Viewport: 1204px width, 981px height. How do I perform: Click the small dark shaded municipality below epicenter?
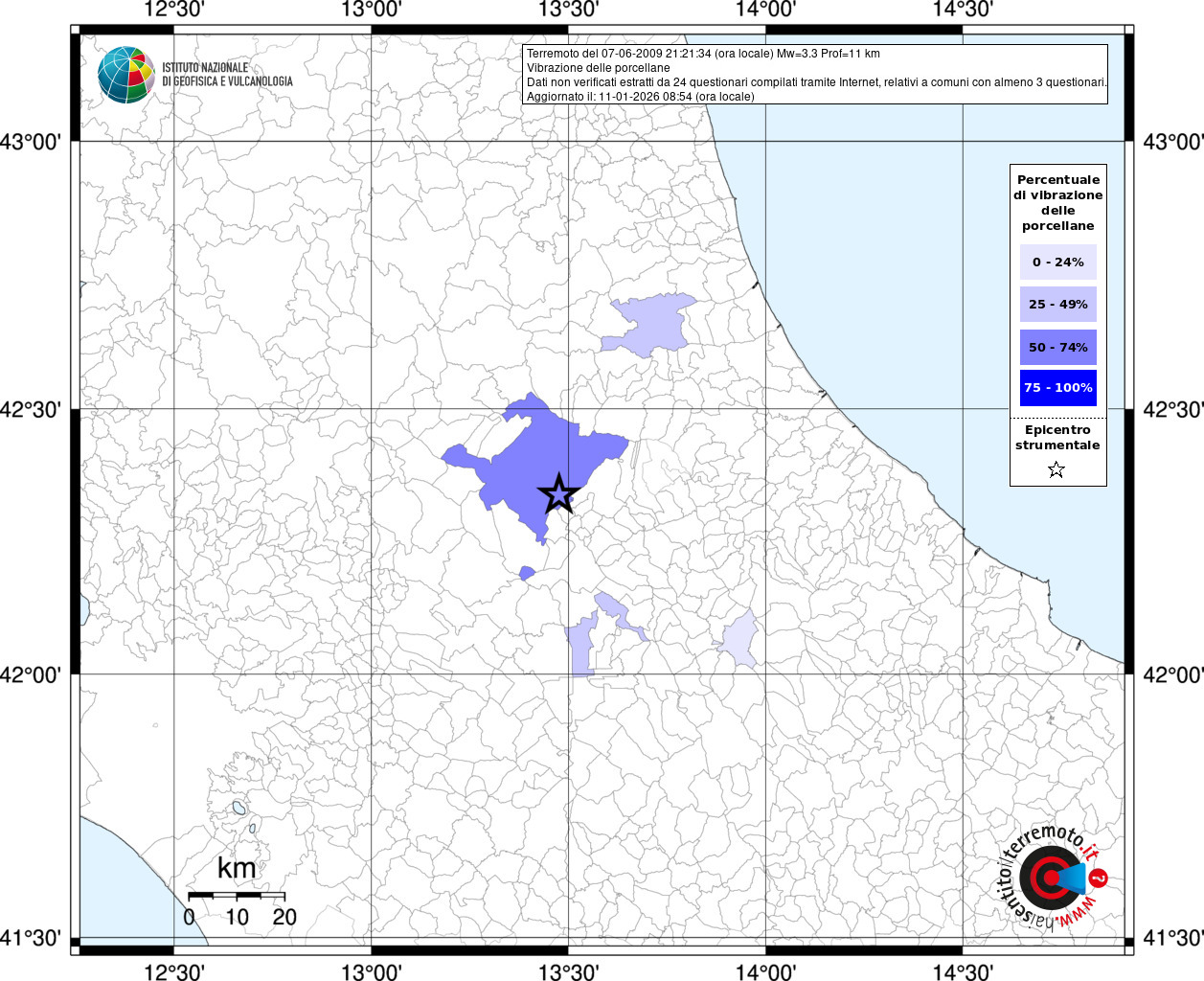click(x=527, y=573)
